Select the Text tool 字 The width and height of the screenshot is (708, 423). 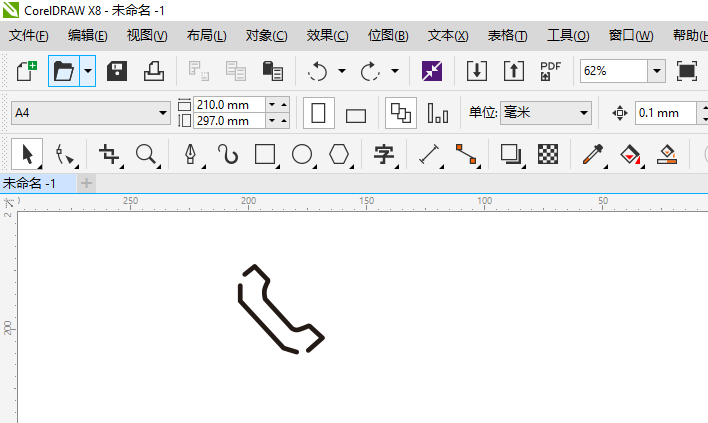click(x=384, y=154)
